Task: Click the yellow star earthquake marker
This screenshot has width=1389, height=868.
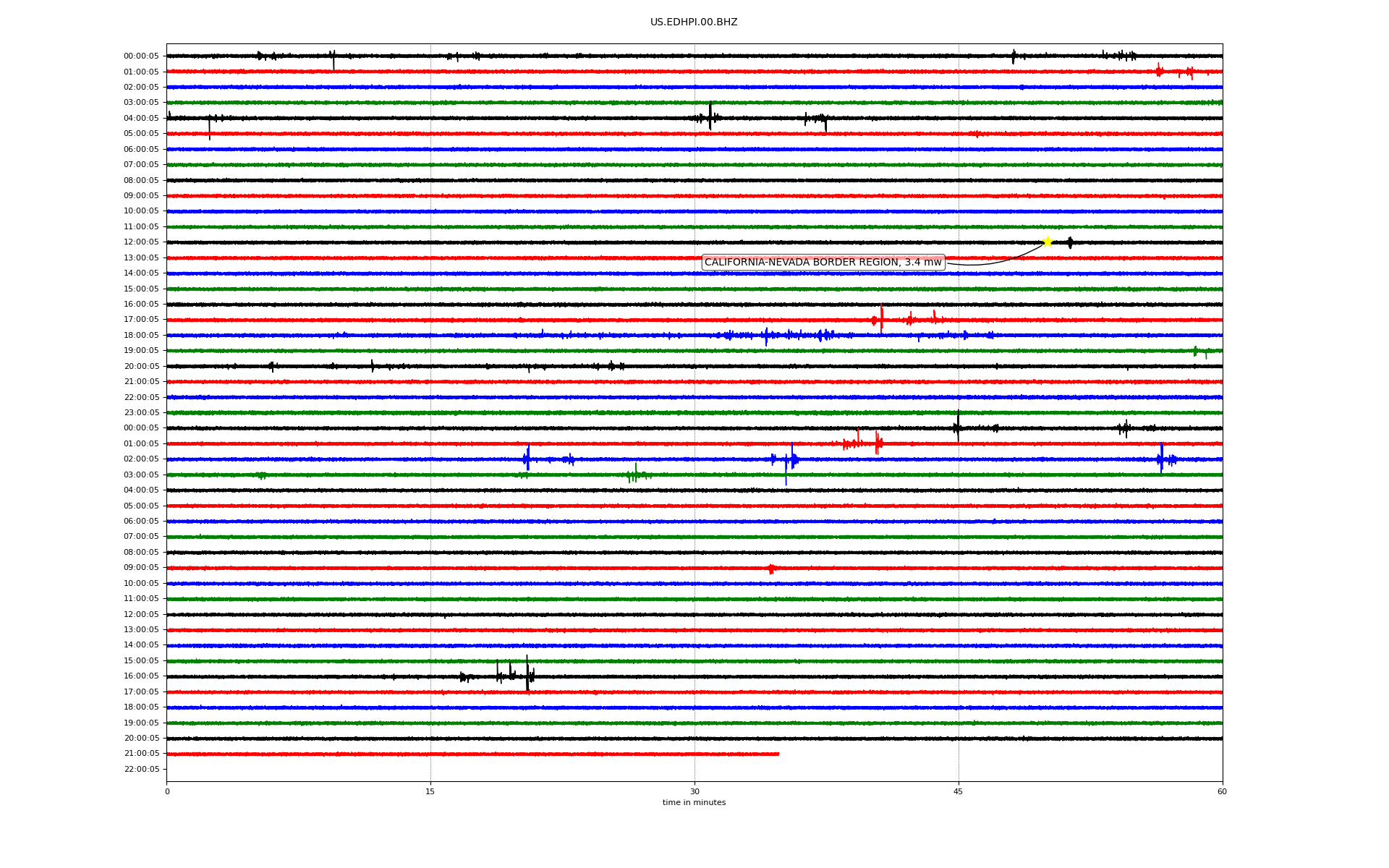Action: pyautogui.click(x=1047, y=242)
